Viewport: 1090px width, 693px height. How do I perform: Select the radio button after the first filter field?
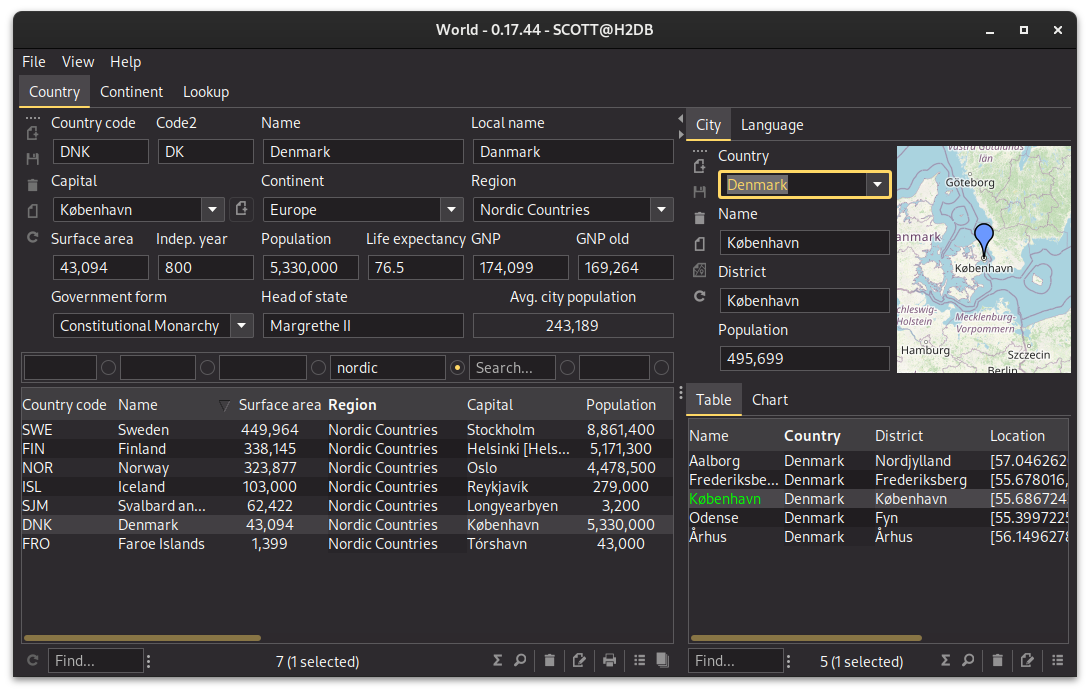pyautogui.click(x=108, y=368)
